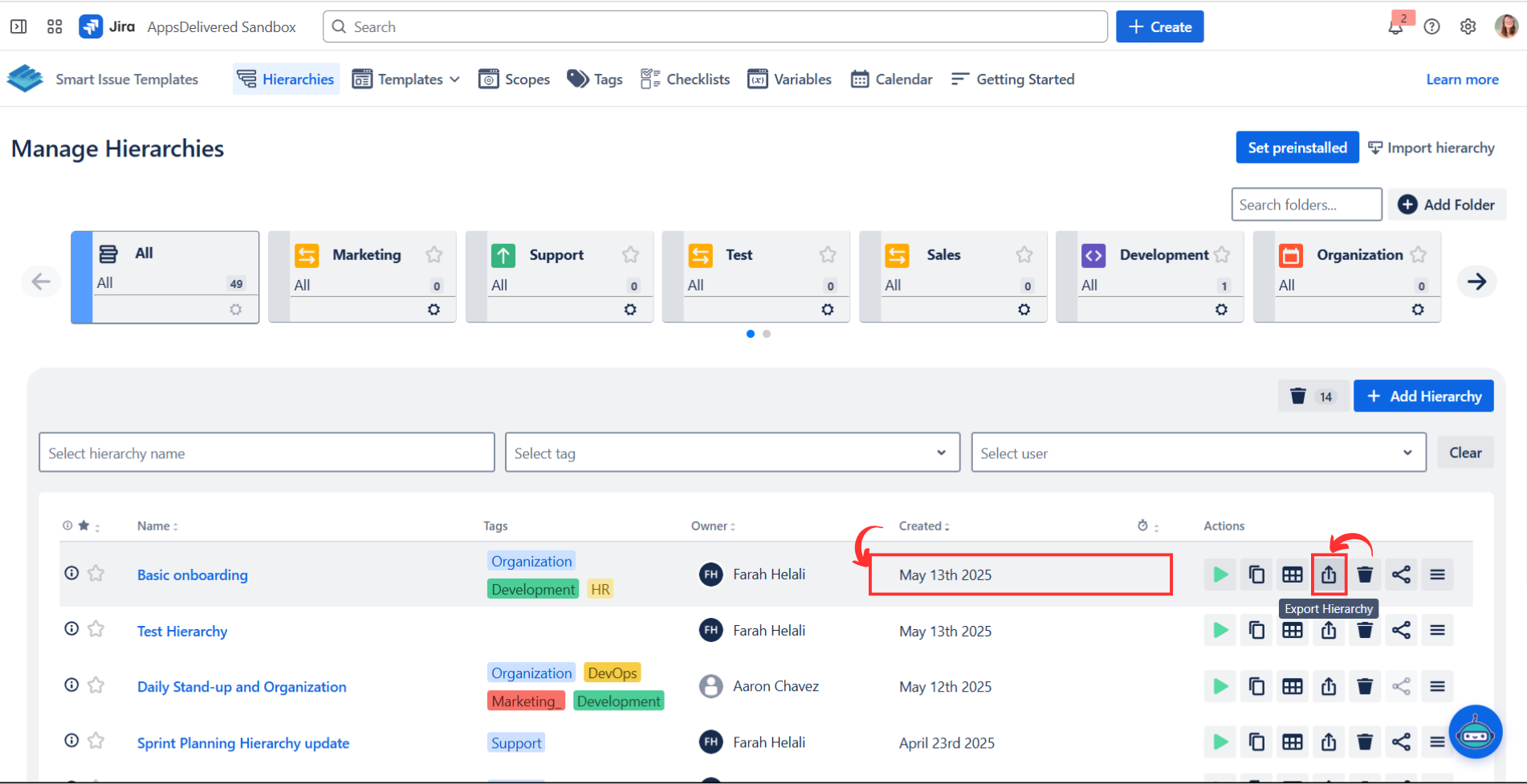Mark Development folder as favorite
The image size is (1527, 784).
(1222, 255)
